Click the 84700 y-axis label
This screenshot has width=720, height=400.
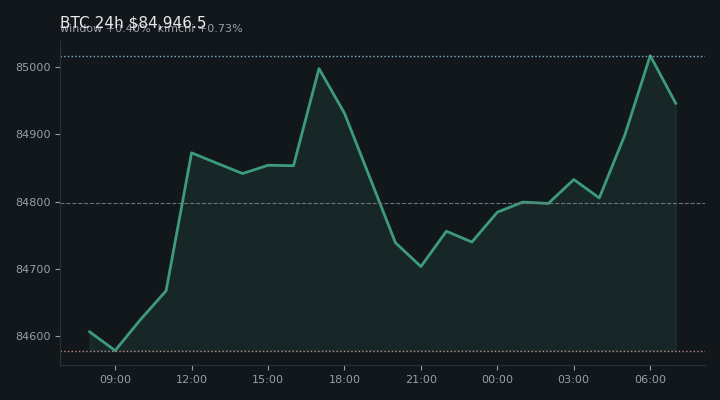click(x=33, y=269)
